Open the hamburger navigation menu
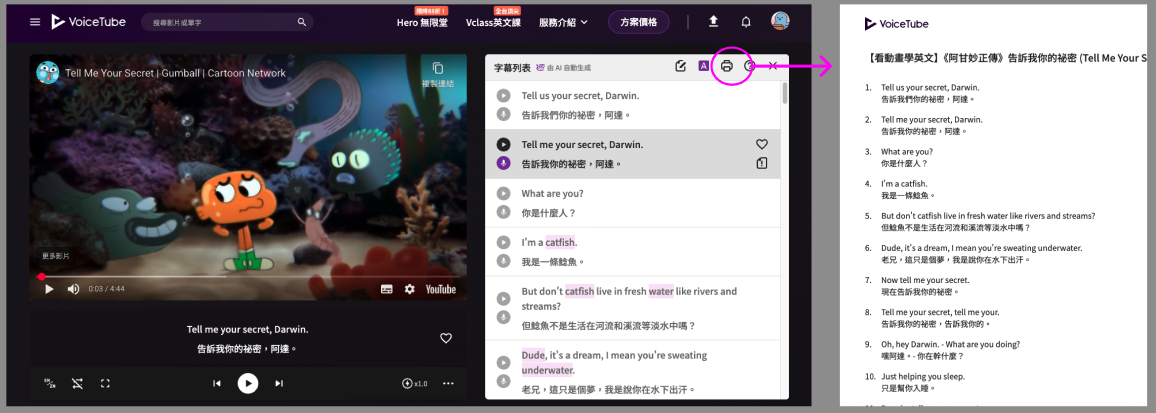This screenshot has height=413, width=1156. click(35, 21)
